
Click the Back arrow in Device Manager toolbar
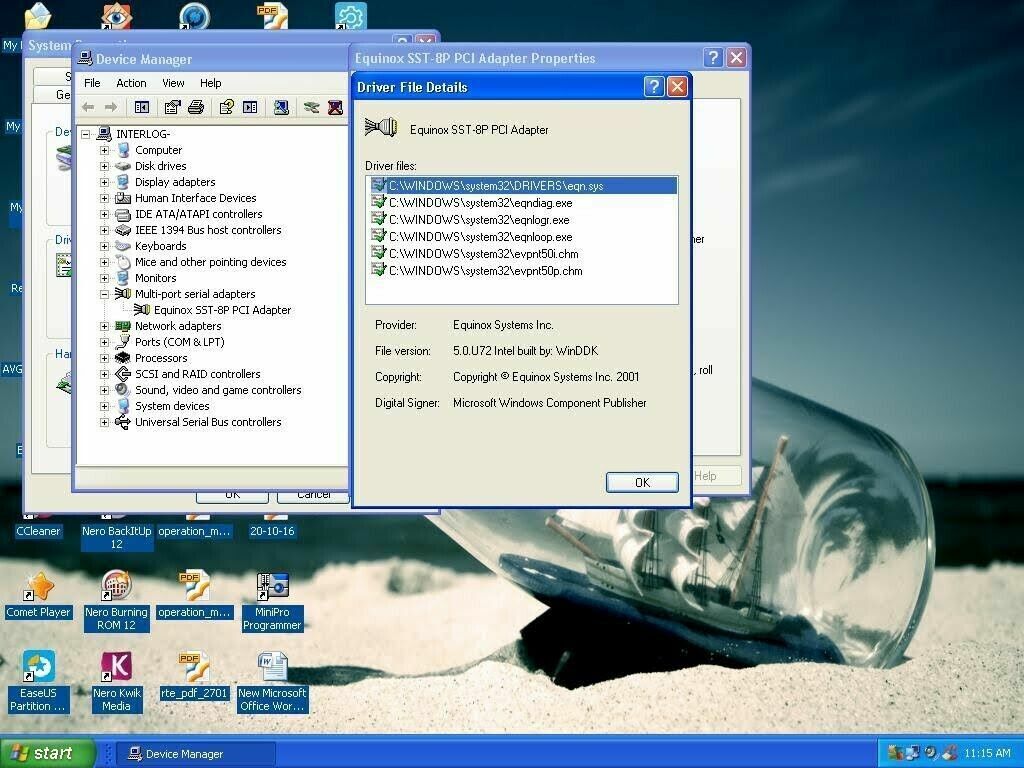(x=88, y=107)
